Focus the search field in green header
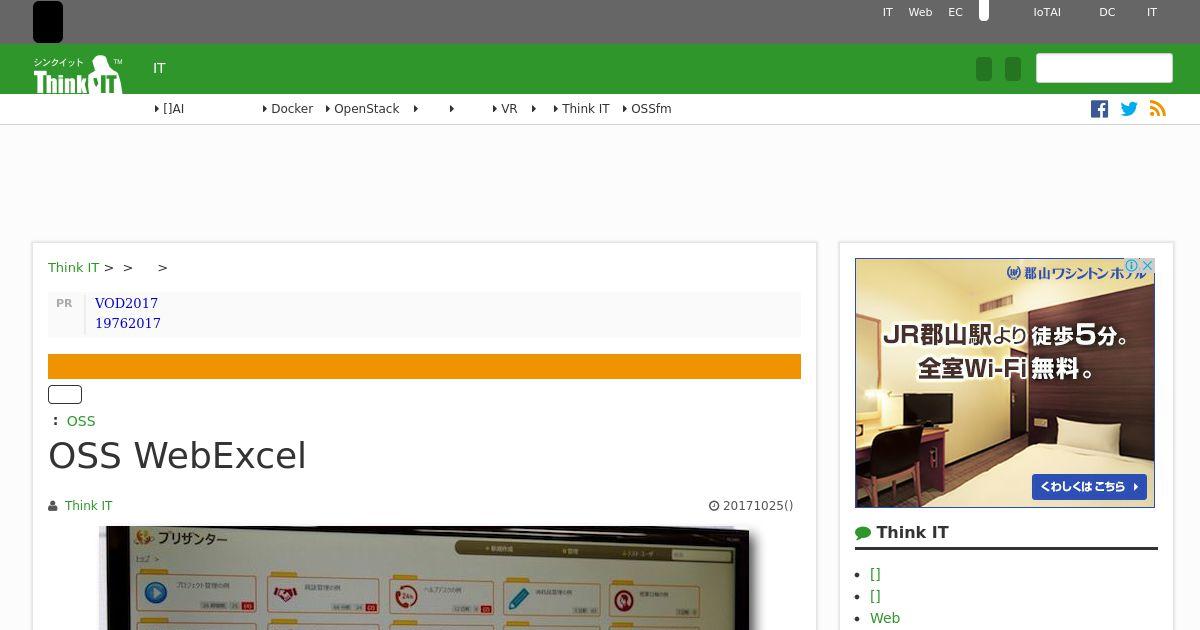Viewport: 1200px width, 630px height. (1104, 68)
